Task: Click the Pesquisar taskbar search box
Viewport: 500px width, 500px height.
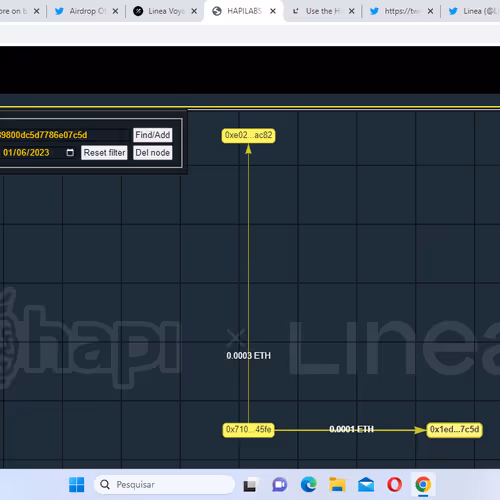Action: [x=165, y=485]
